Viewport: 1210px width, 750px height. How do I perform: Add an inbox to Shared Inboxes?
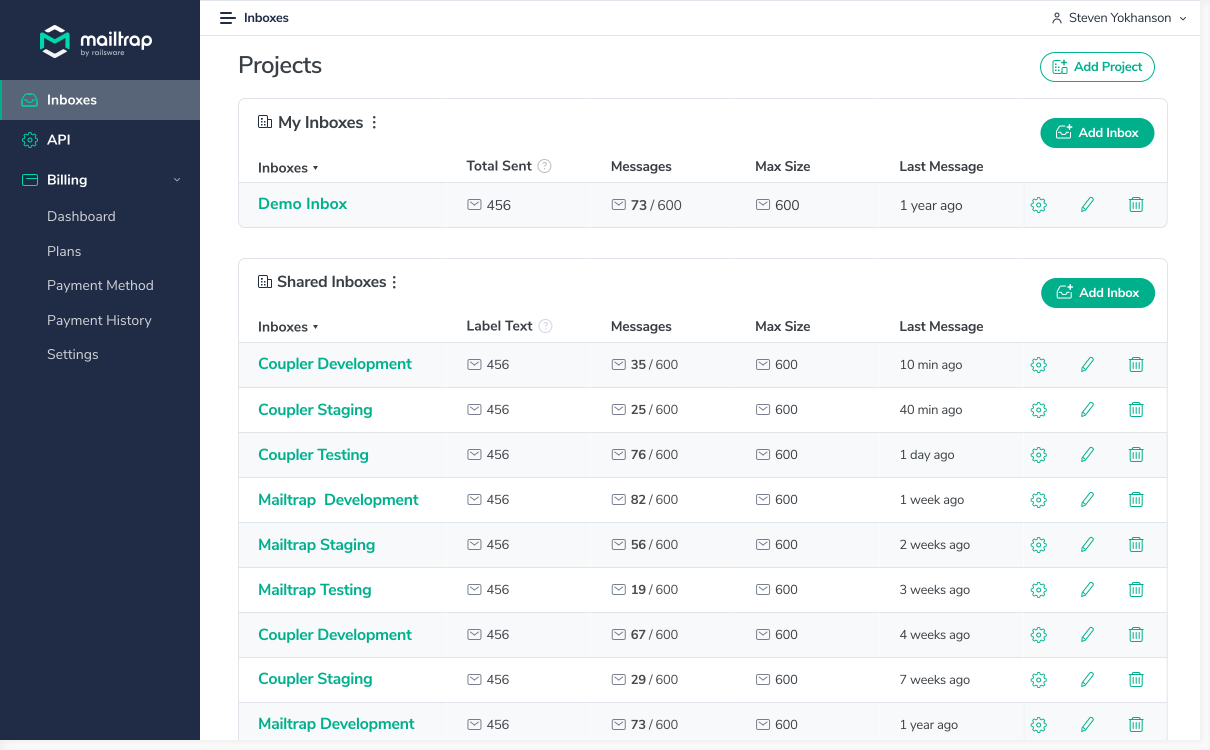(x=1098, y=293)
